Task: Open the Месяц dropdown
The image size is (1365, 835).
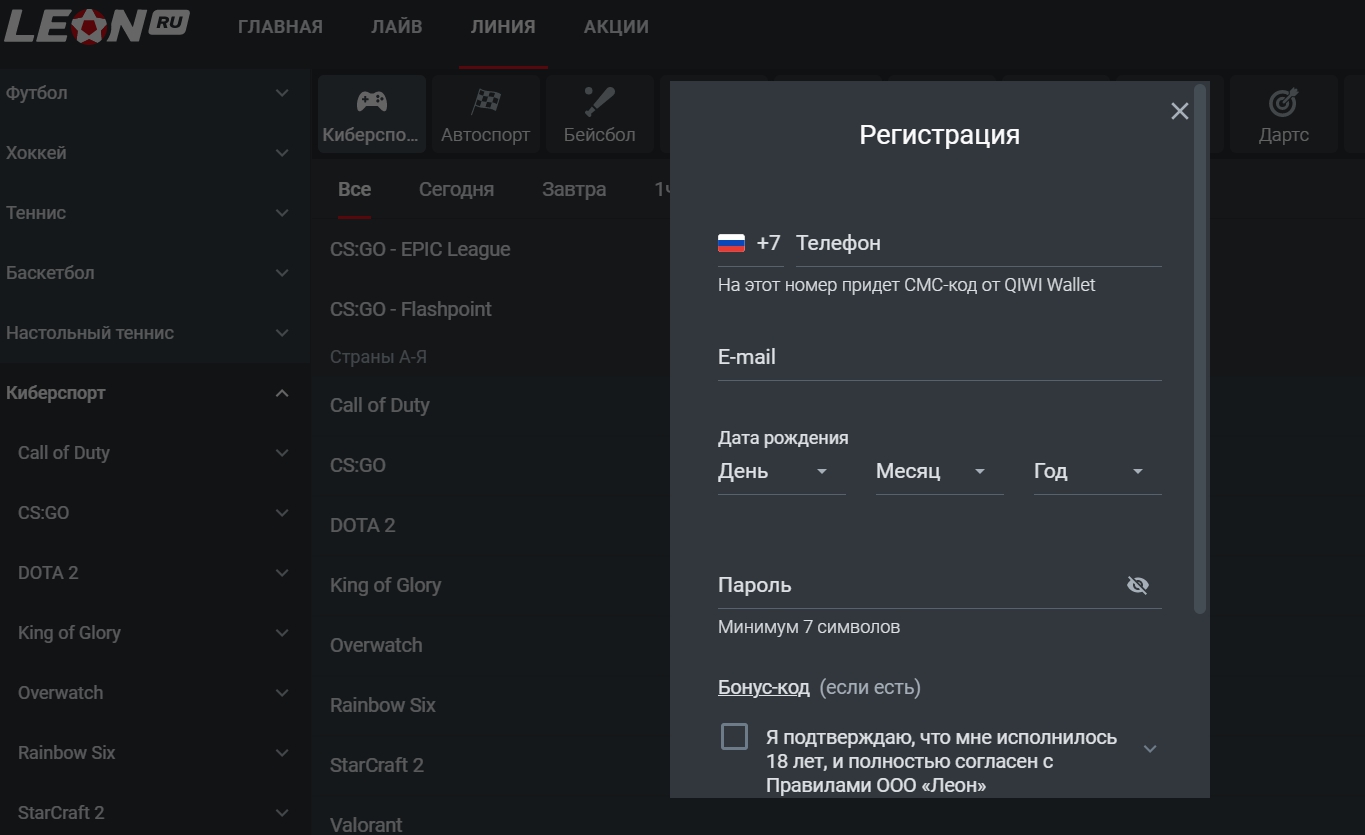Action: pyautogui.click(x=938, y=471)
